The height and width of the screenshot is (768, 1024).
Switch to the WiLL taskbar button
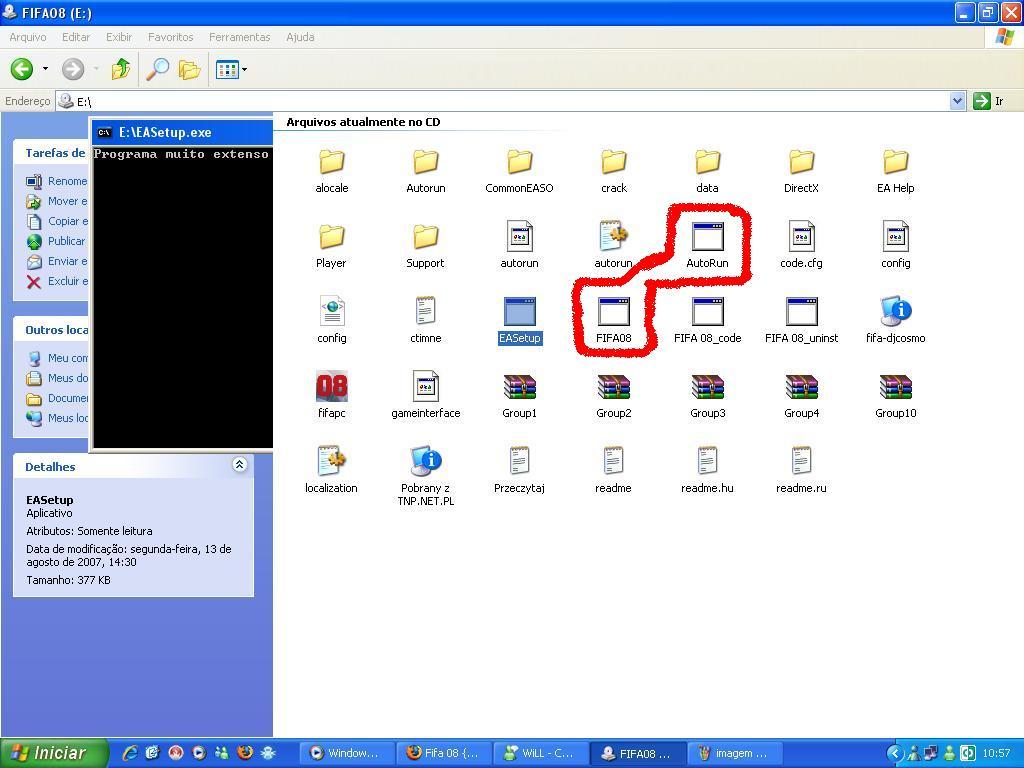pos(540,753)
